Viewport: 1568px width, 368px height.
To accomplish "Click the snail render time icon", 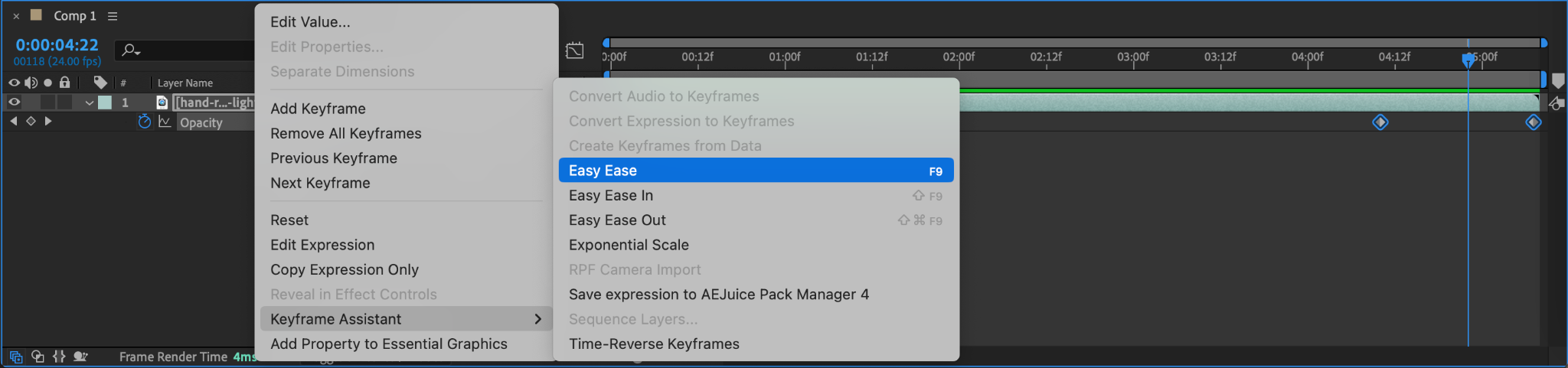I will [80, 357].
